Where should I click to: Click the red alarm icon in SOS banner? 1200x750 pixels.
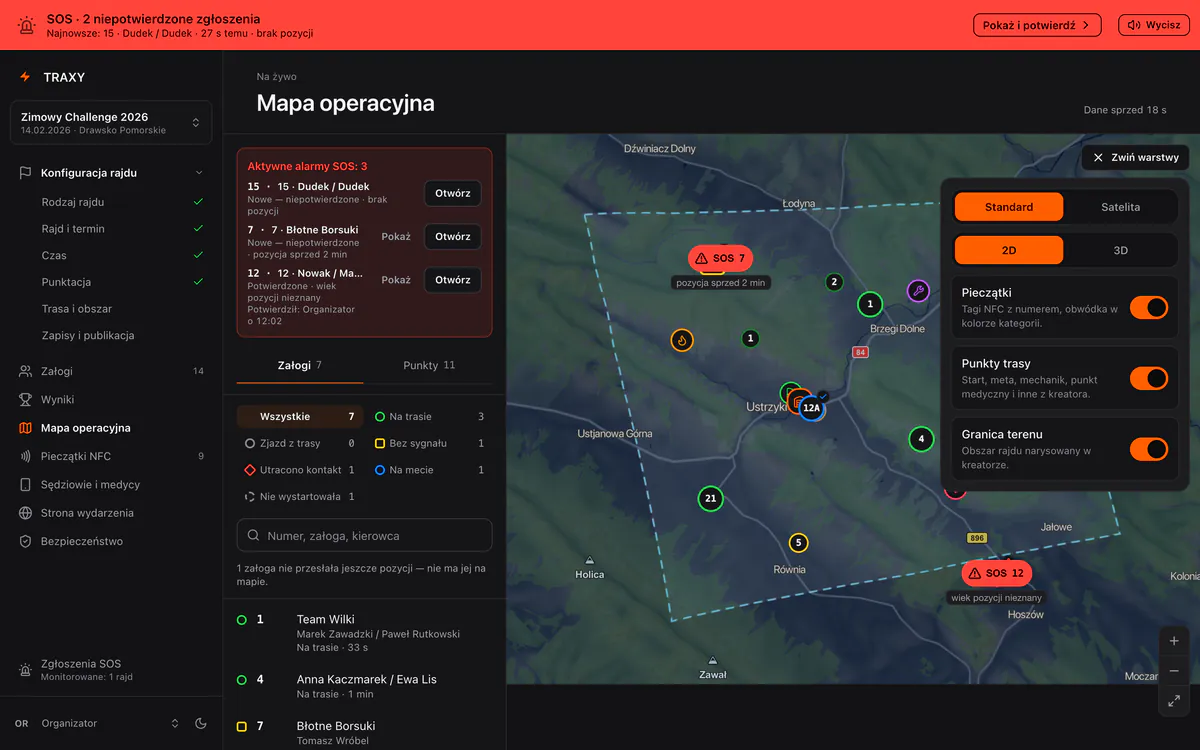coord(26,26)
